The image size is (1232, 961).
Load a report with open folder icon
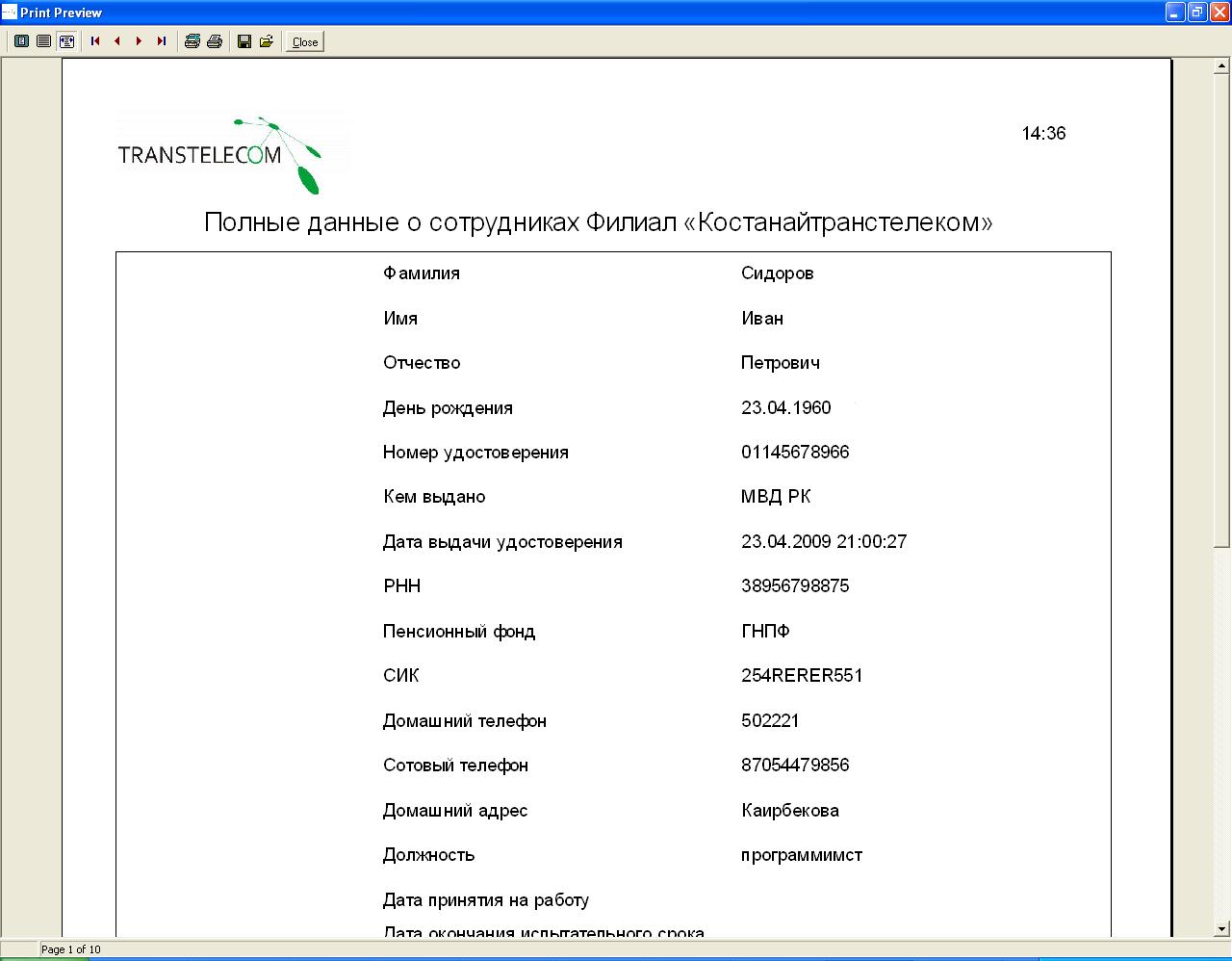267,41
